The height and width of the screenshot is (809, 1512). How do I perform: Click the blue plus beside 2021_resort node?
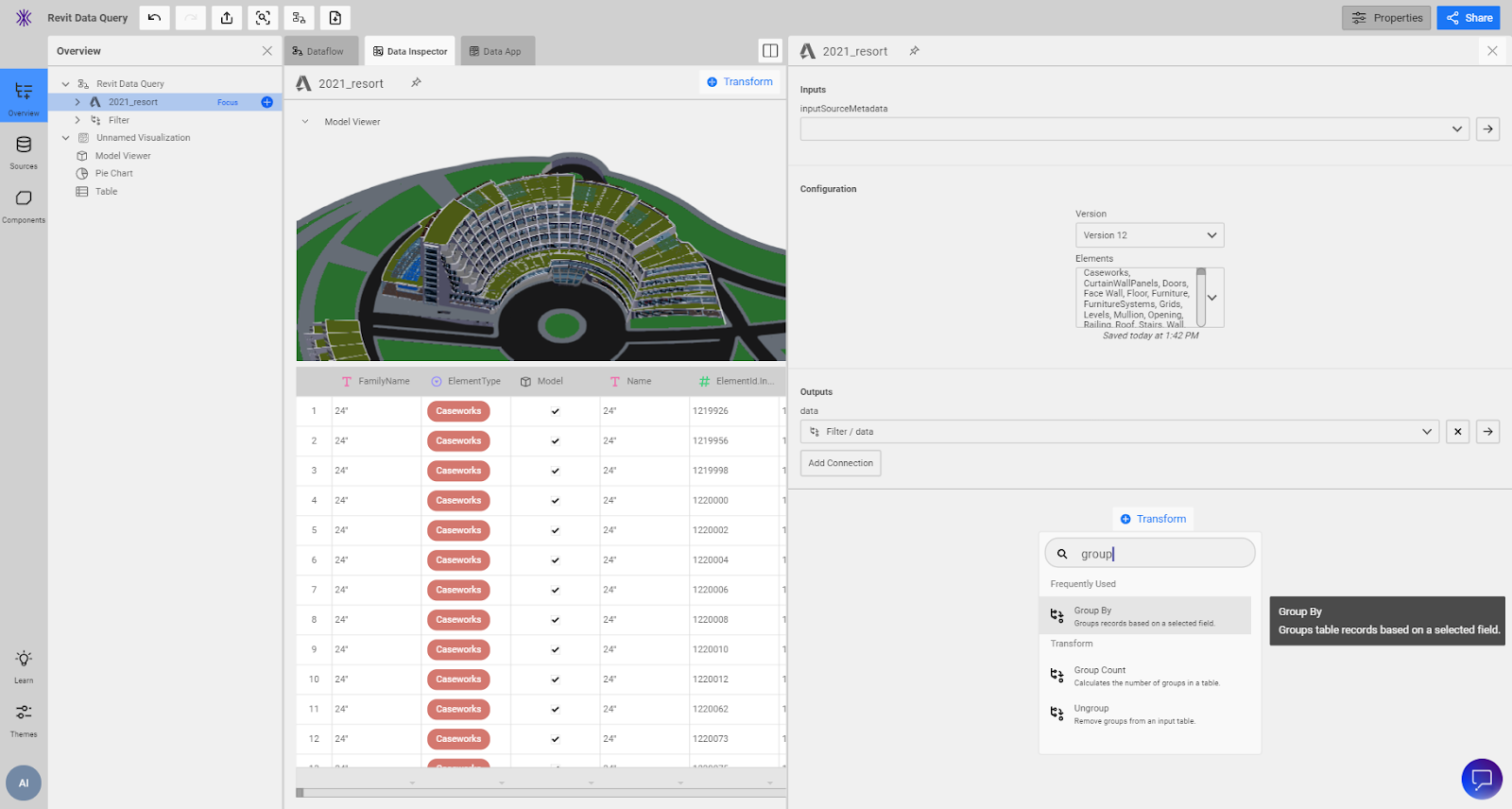point(266,102)
